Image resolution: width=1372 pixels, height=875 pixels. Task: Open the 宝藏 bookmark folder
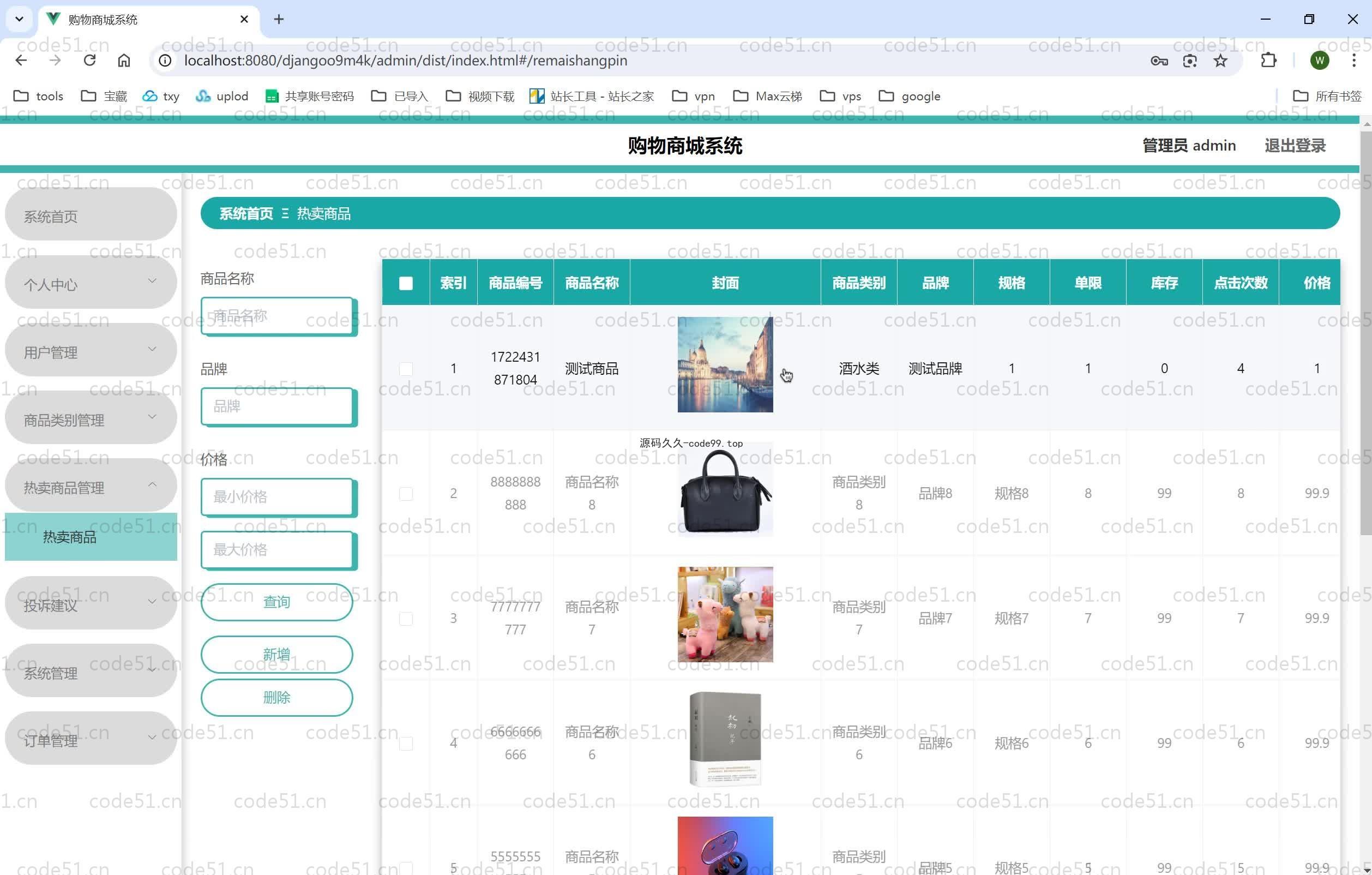point(104,96)
